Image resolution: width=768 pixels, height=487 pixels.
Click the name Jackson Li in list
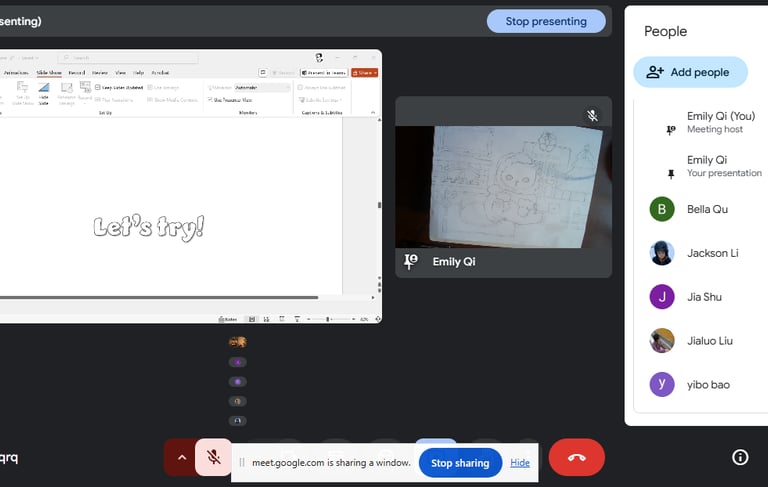click(713, 253)
